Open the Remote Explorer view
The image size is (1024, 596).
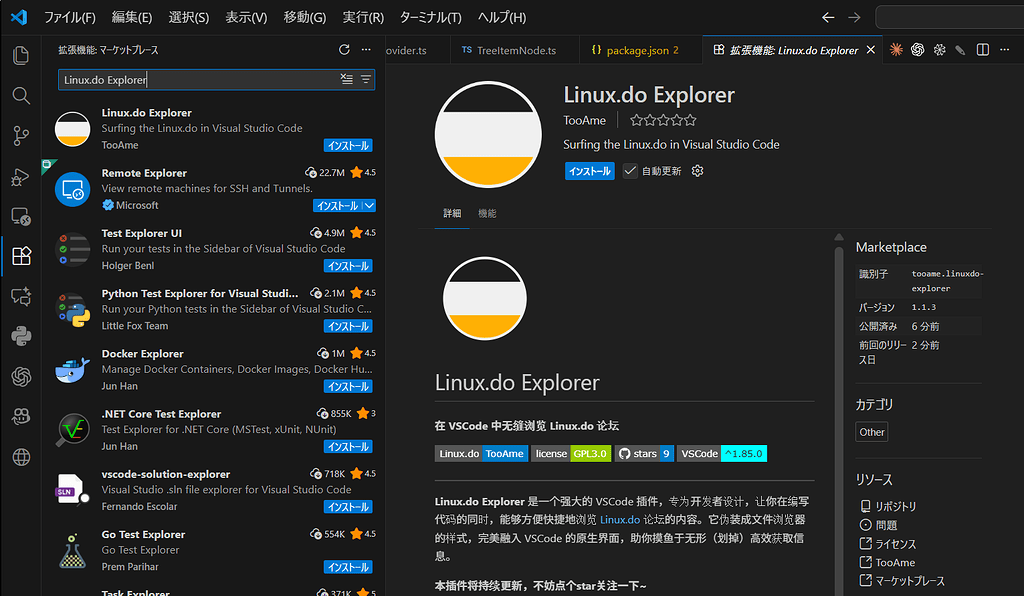pos(21,216)
